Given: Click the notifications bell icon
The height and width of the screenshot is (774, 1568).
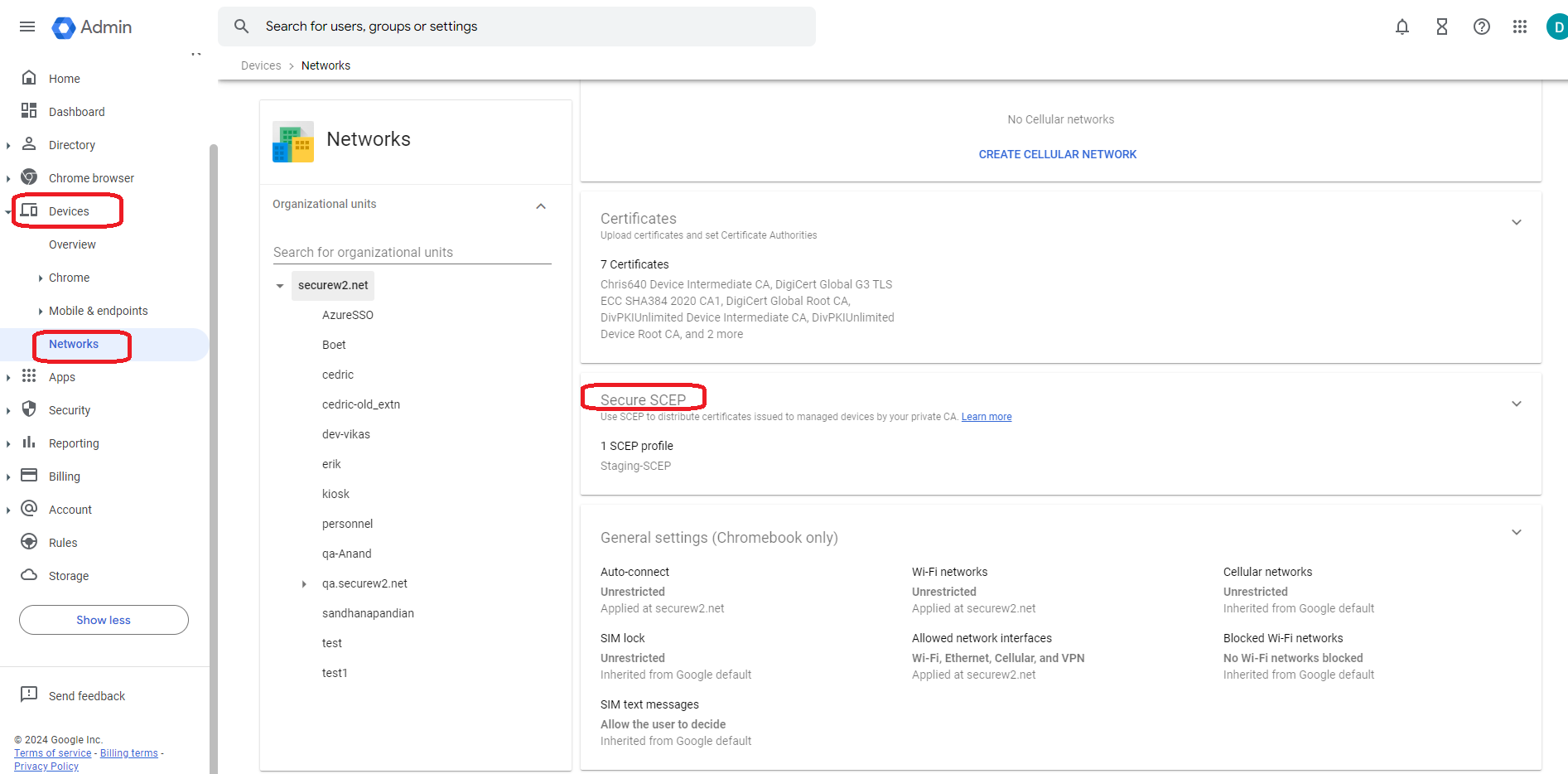Looking at the screenshot, I should point(1402,27).
